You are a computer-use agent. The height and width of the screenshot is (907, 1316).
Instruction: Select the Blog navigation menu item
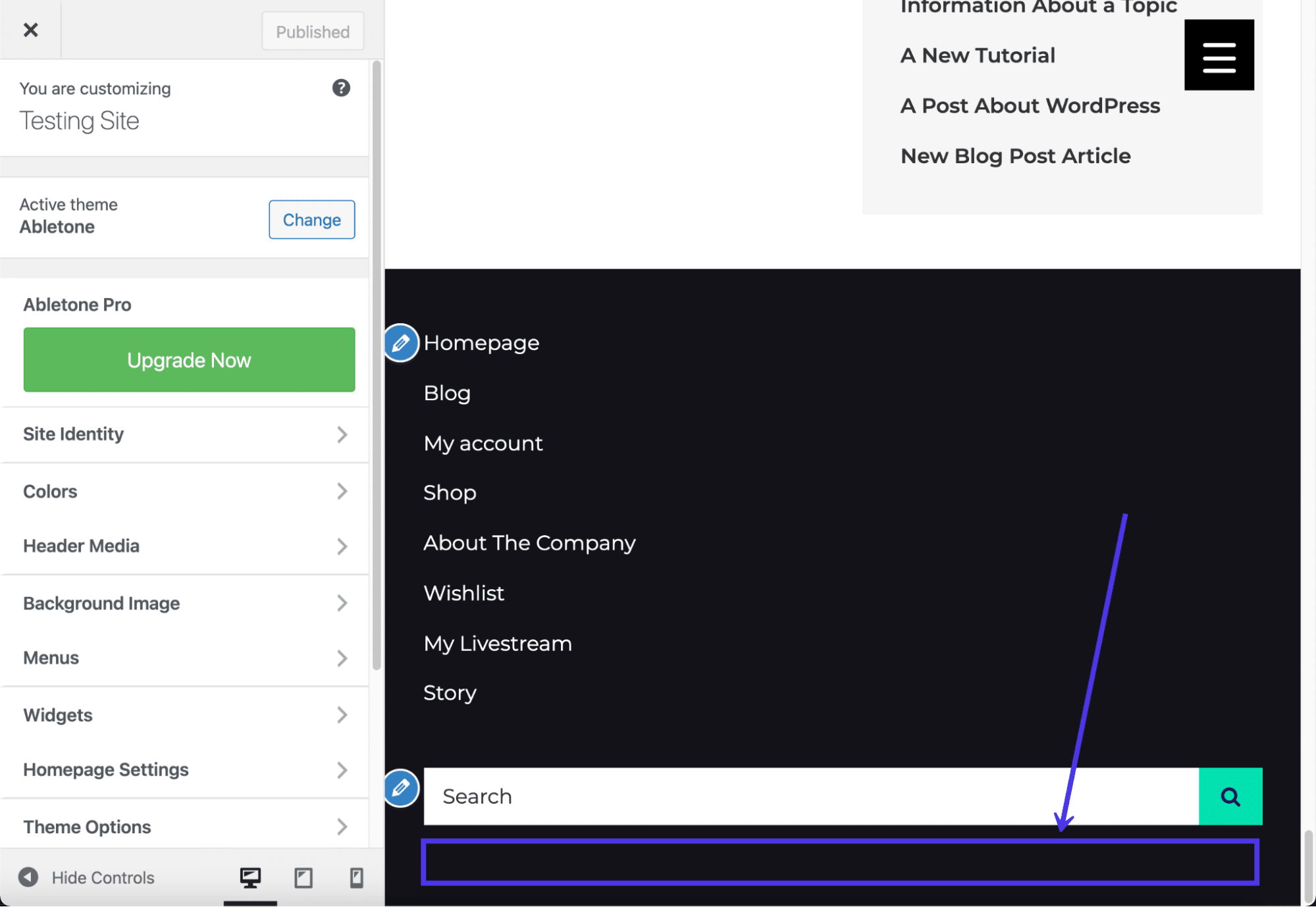[x=447, y=392]
